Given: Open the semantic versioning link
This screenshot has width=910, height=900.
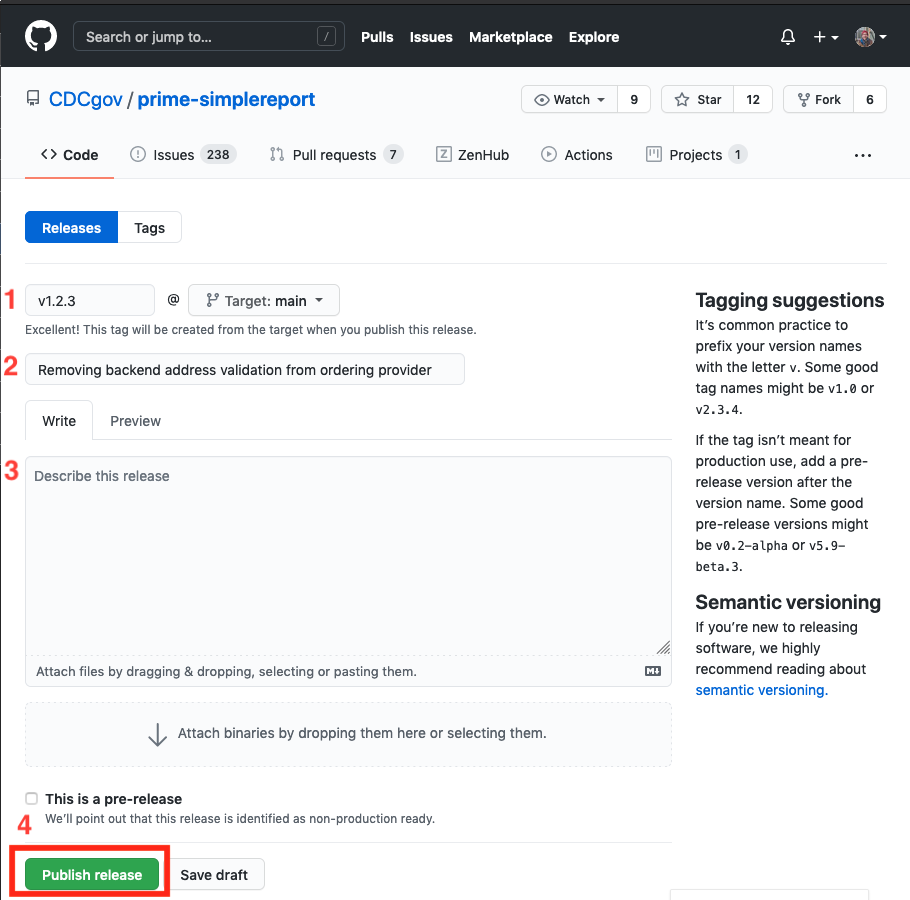Looking at the screenshot, I should 761,690.
